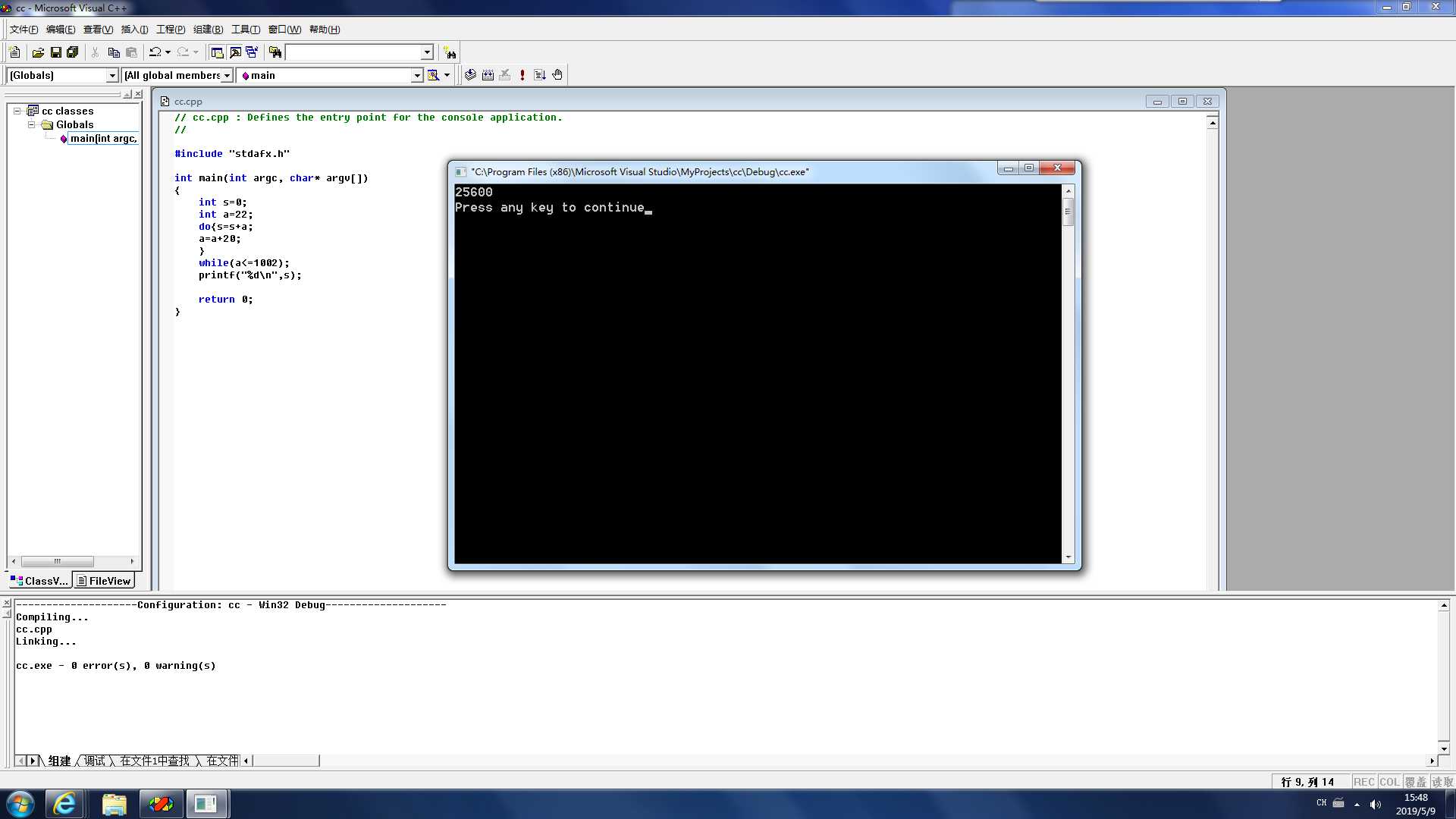Click the Save floppy disk icon
This screenshot has width=1456, height=819.
pos(55,52)
